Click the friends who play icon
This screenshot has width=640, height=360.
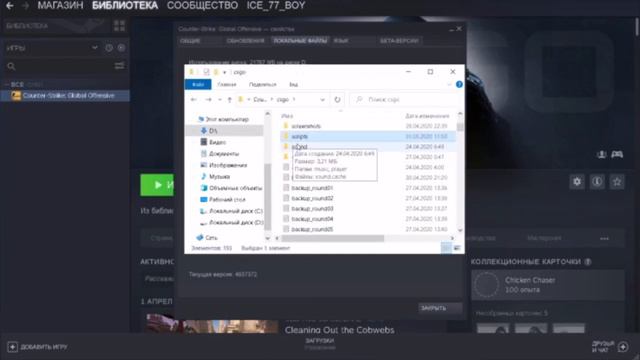(x=602, y=154)
